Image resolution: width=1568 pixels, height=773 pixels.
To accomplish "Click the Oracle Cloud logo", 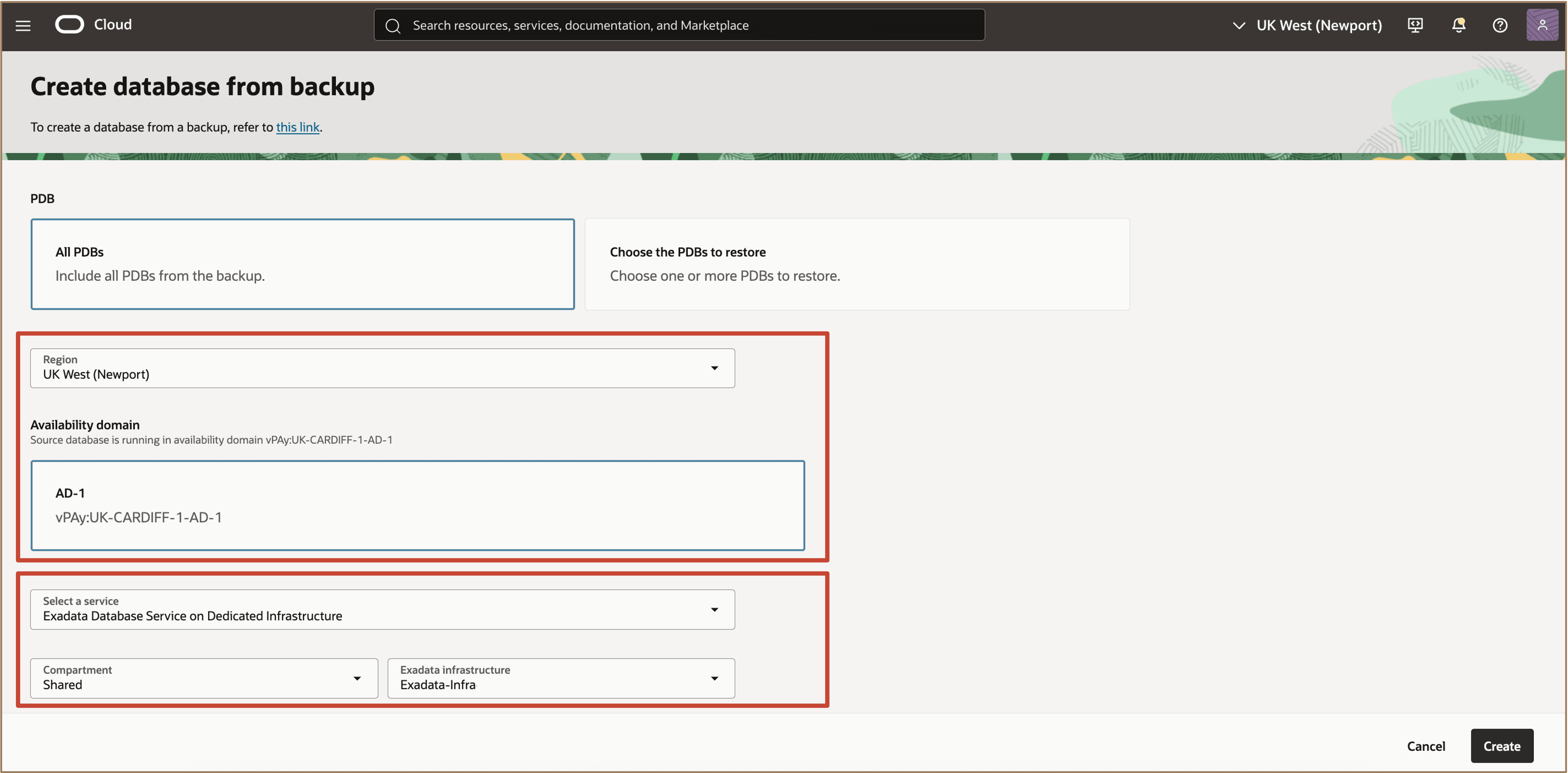I will tap(70, 24).
